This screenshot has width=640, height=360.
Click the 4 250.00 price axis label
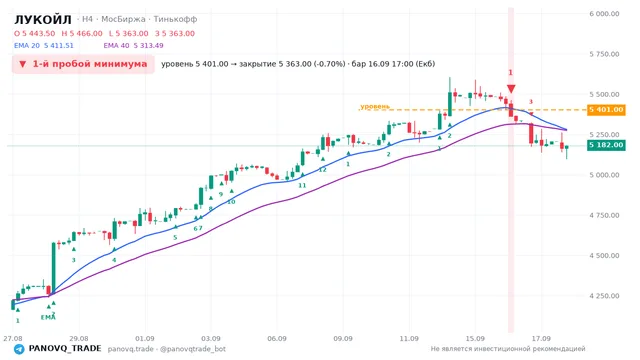pos(604,296)
